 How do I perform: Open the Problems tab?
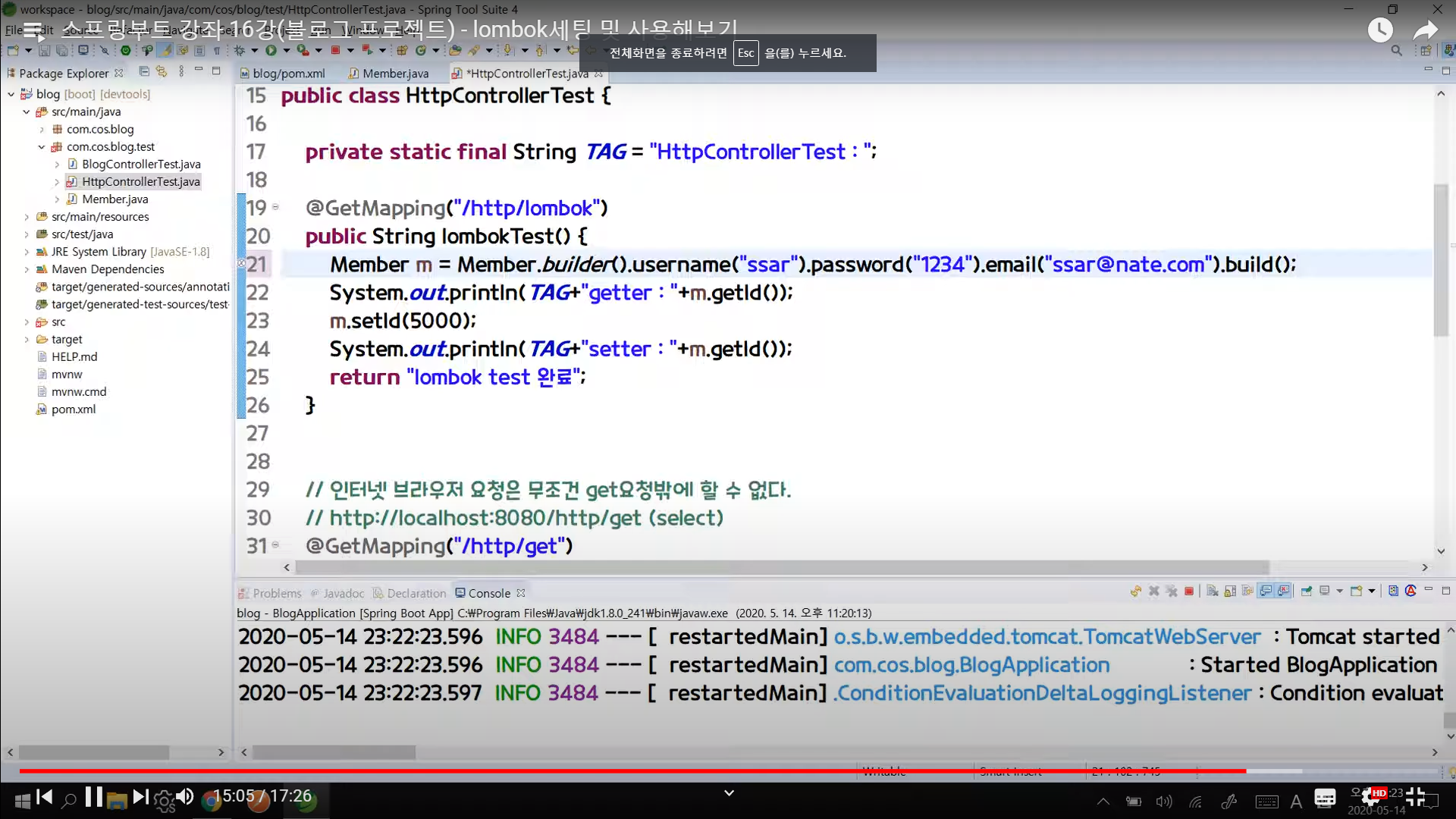[x=275, y=593]
